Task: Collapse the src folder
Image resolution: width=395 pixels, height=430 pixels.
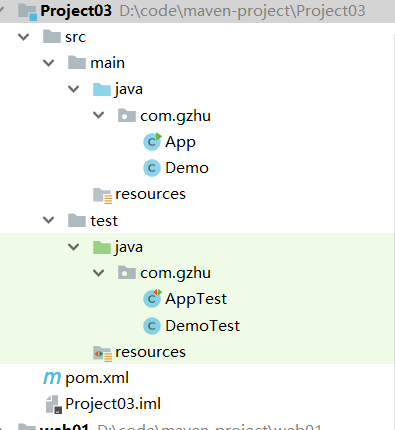Action: tap(23, 37)
